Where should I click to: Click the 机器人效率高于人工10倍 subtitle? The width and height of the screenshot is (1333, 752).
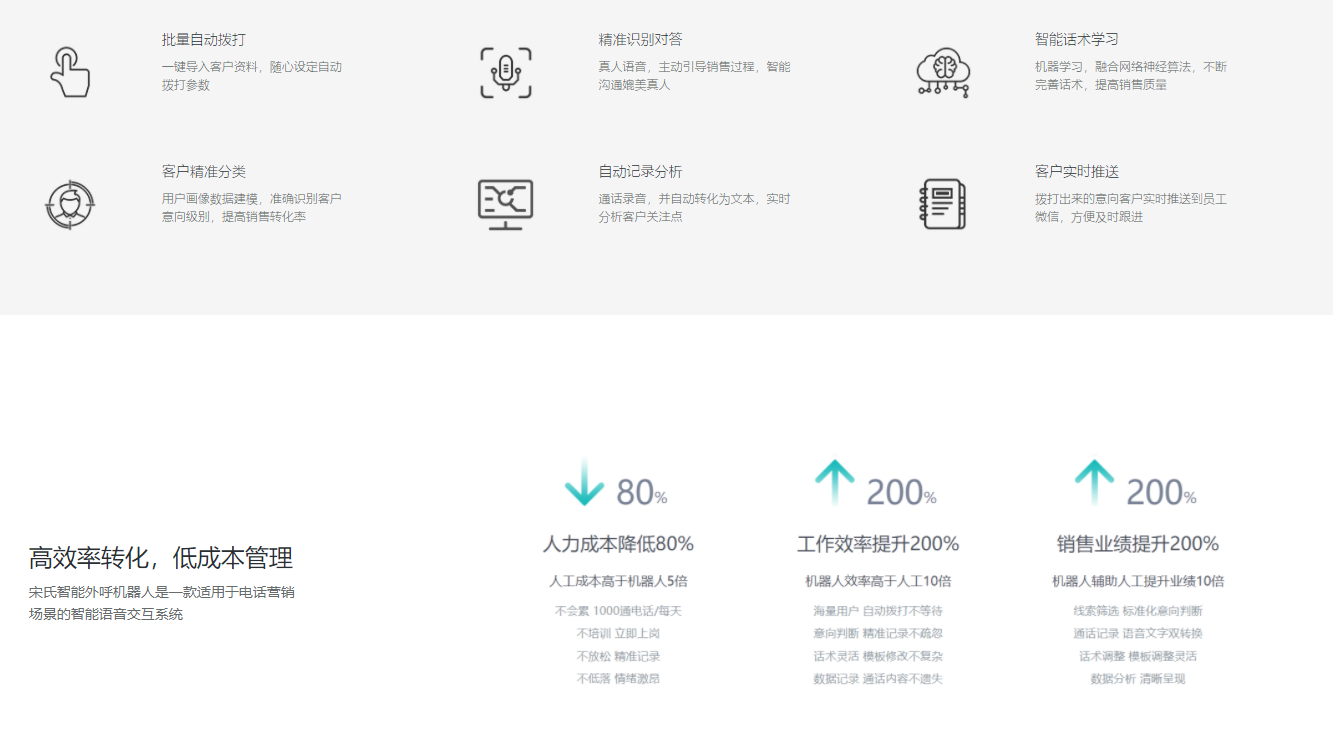[x=878, y=581]
